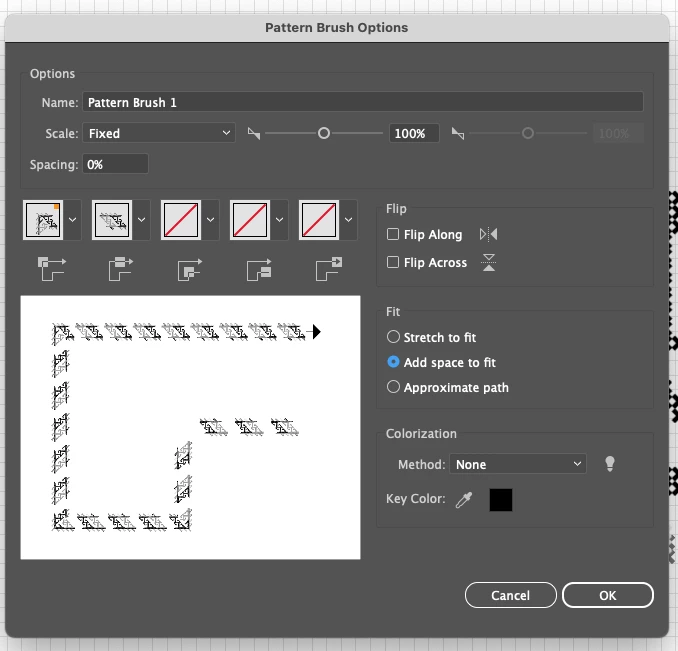Open the side tile dropdown arrow
Image resolution: width=678 pixels, height=651 pixels.
141,220
